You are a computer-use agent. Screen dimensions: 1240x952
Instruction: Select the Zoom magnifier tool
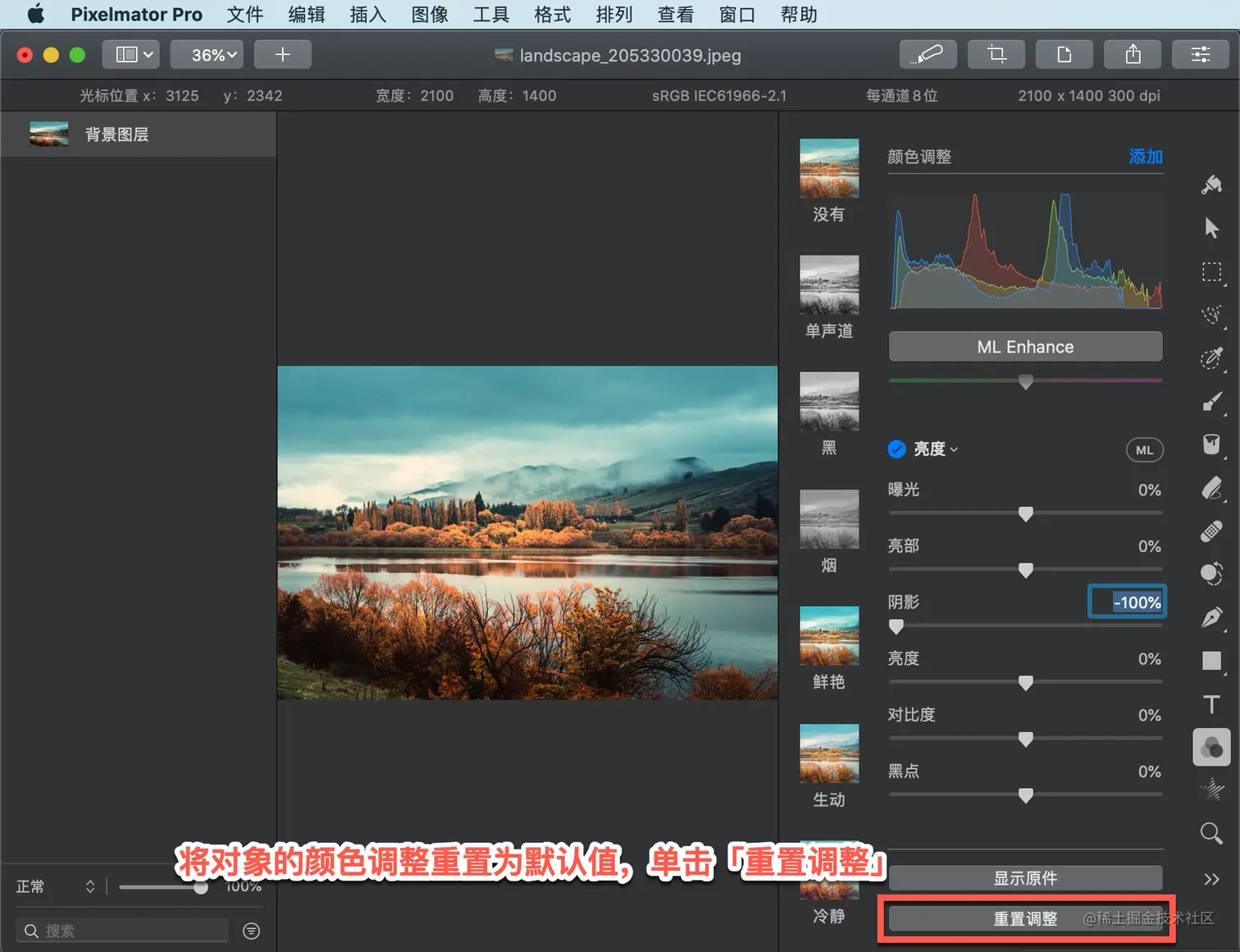point(1211,834)
